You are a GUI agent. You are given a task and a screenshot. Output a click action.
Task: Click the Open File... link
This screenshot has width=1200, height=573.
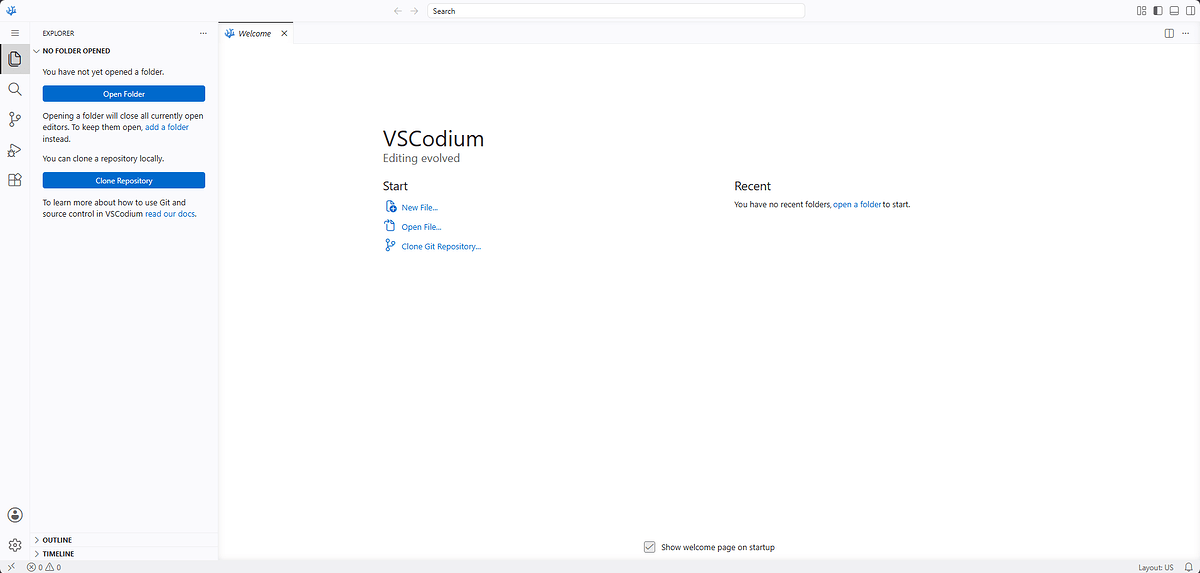tap(421, 227)
